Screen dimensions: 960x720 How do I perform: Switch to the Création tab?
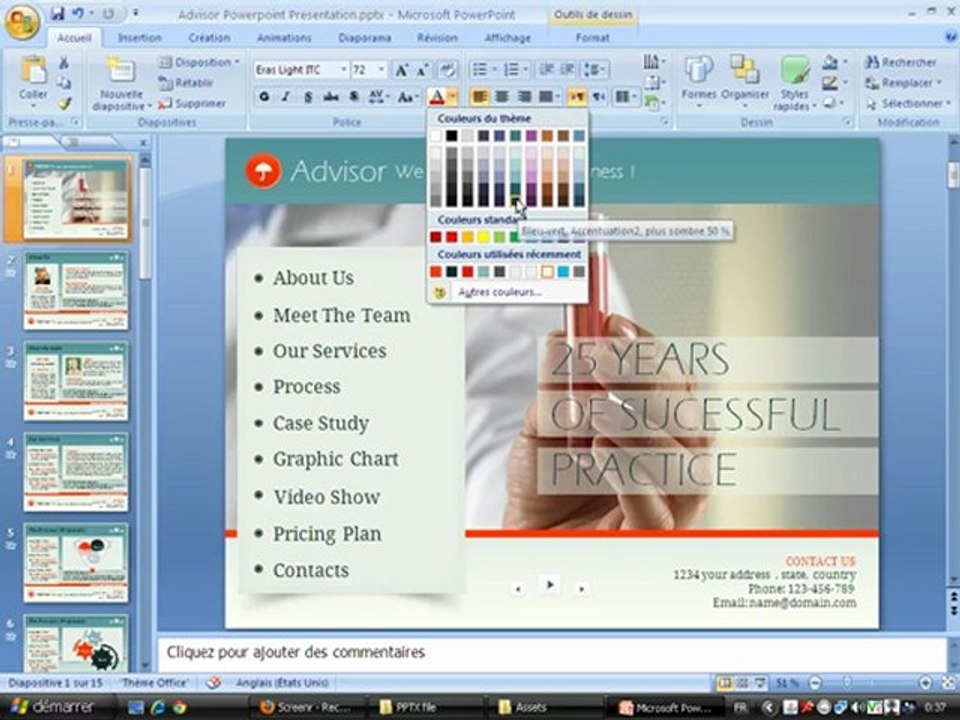click(x=209, y=37)
